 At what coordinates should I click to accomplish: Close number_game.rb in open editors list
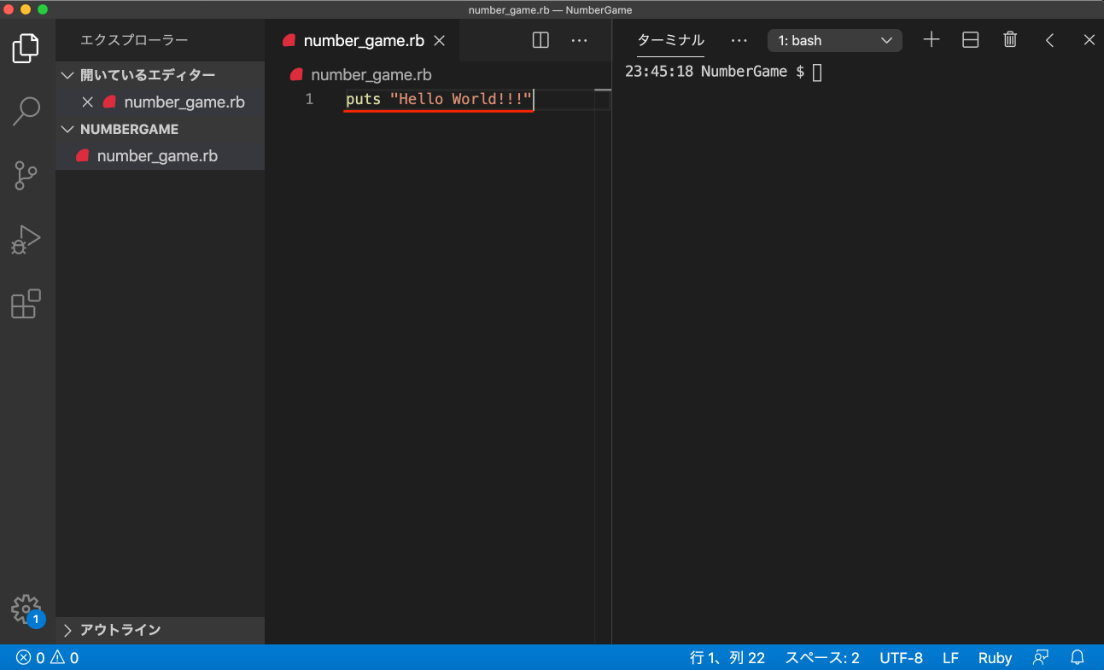coord(87,102)
